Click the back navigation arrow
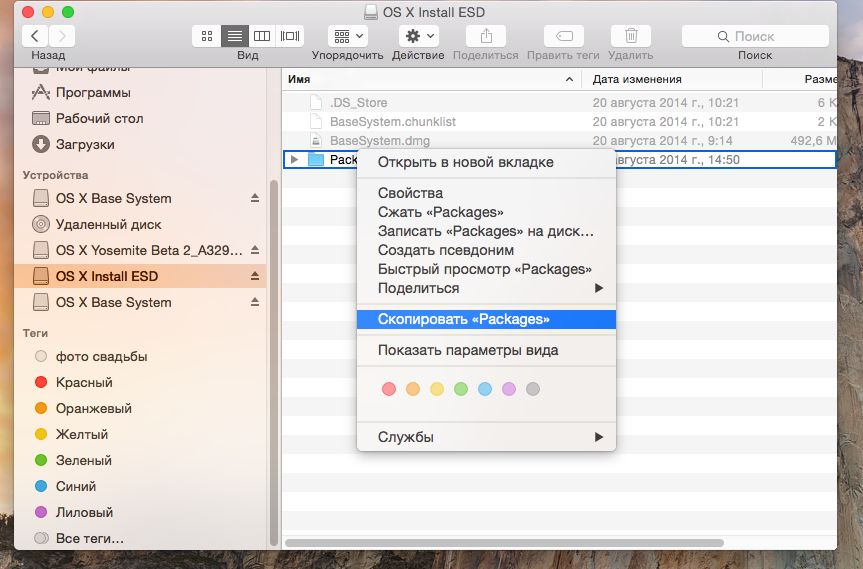 pos(35,36)
